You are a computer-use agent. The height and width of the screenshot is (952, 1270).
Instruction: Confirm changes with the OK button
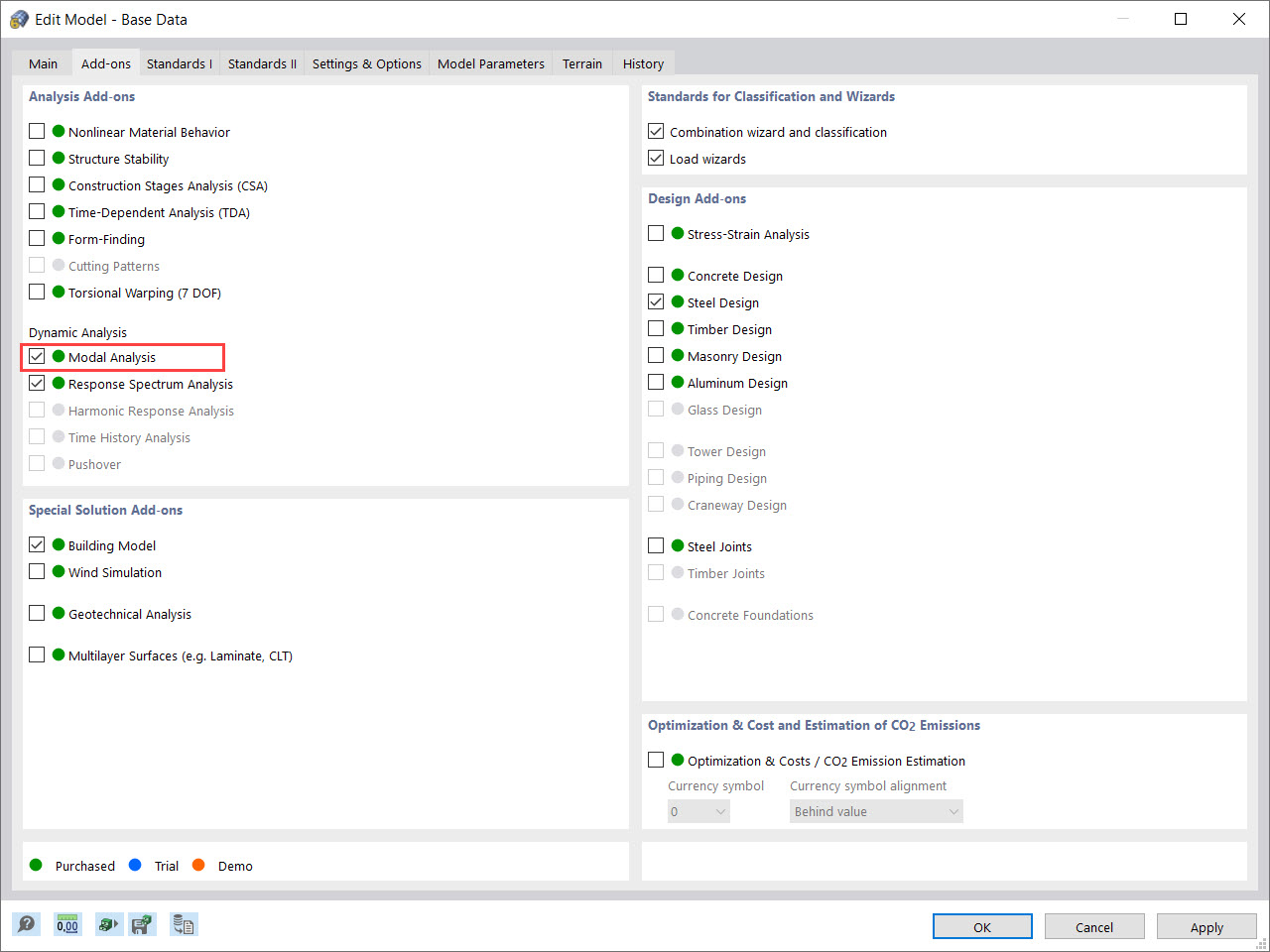click(982, 926)
